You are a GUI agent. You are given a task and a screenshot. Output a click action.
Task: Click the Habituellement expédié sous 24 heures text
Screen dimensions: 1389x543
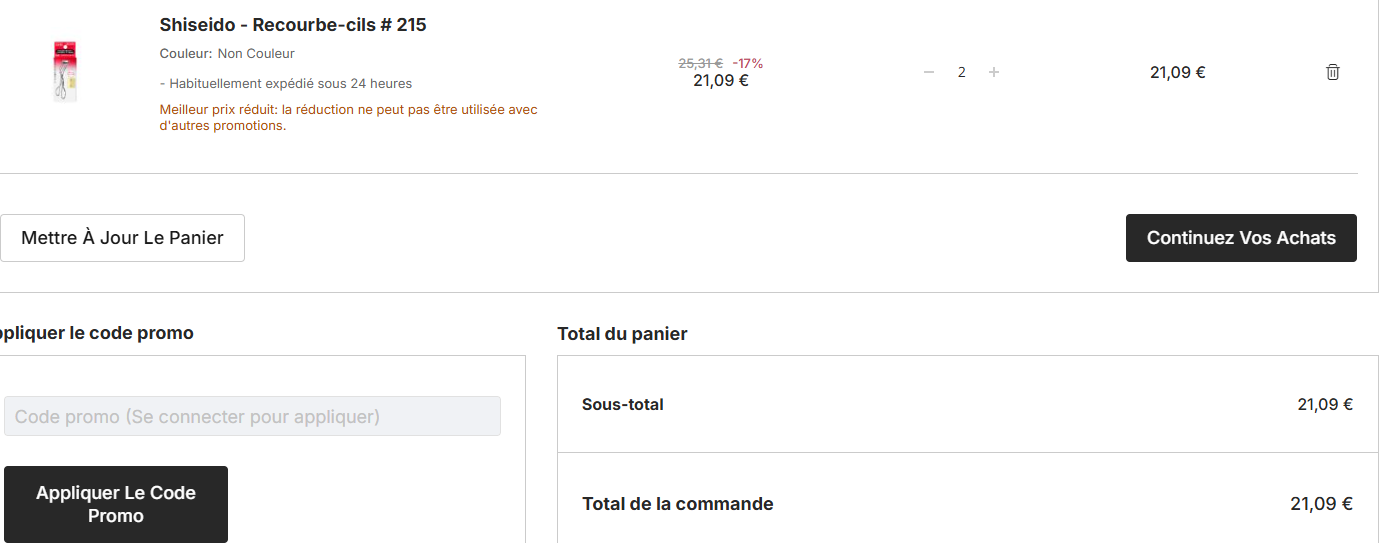point(286,84)
